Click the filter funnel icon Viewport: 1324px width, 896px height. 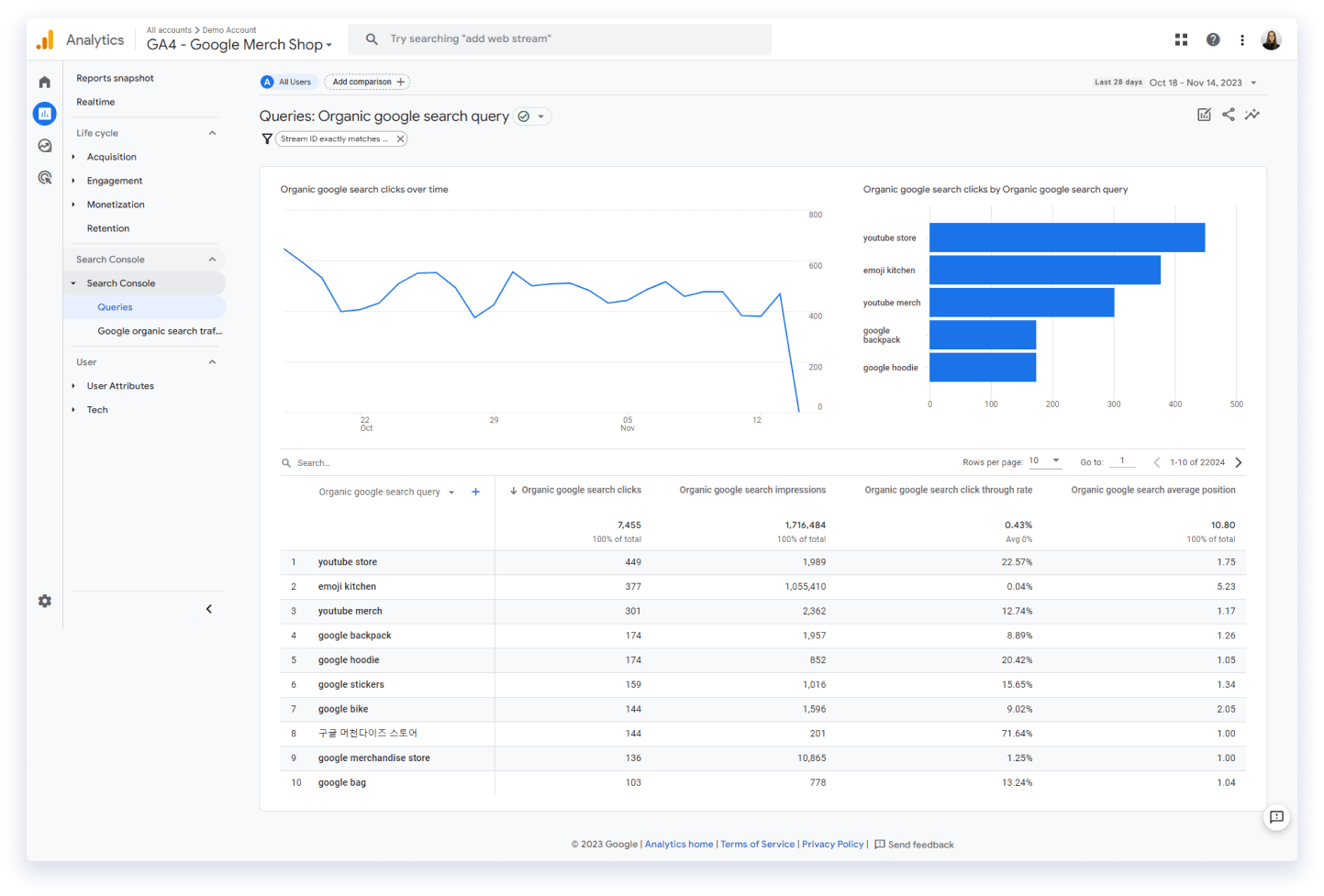[267, 139]
